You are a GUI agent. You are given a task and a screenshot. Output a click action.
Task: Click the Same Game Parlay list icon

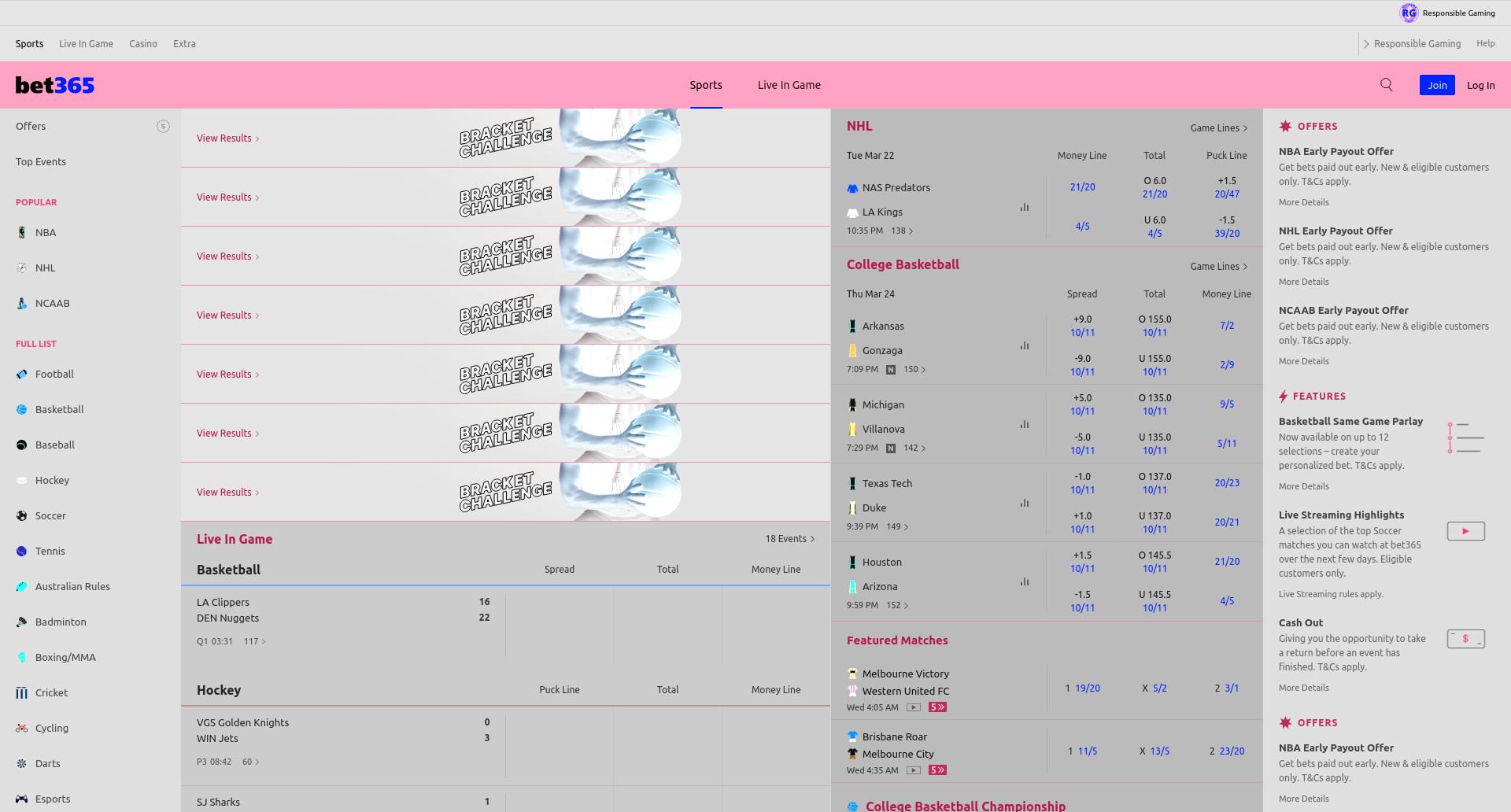click(x=1465, y=437)
